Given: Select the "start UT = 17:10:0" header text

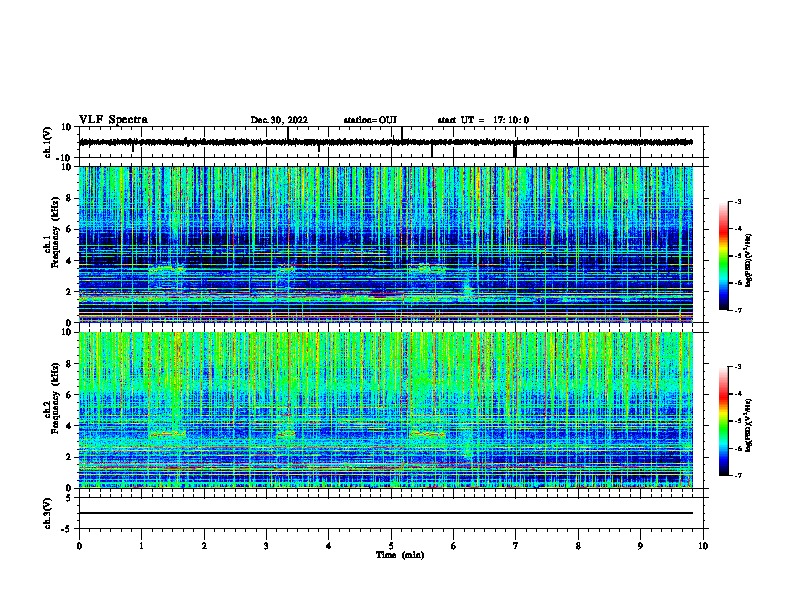Looking at the screenshot, I should (483, 120).
